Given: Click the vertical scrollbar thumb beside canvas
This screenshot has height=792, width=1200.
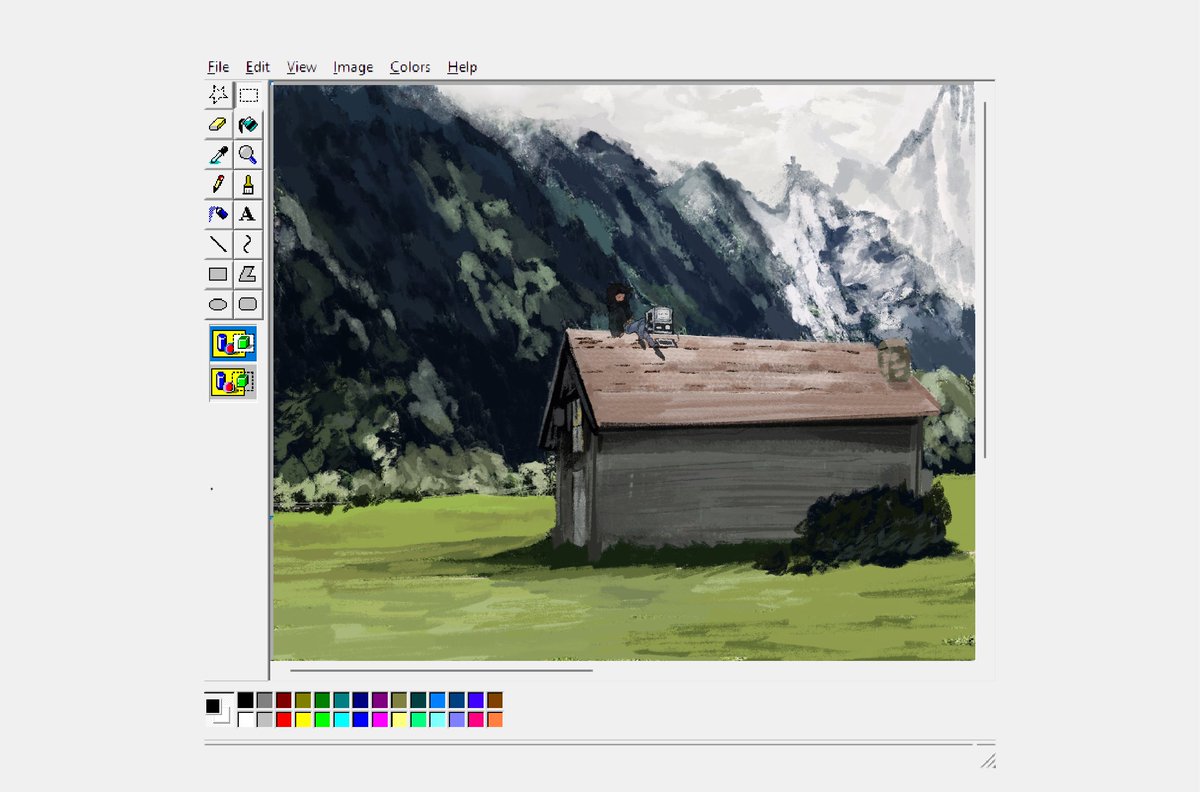Looking at the screenshot, I should 985,280.
